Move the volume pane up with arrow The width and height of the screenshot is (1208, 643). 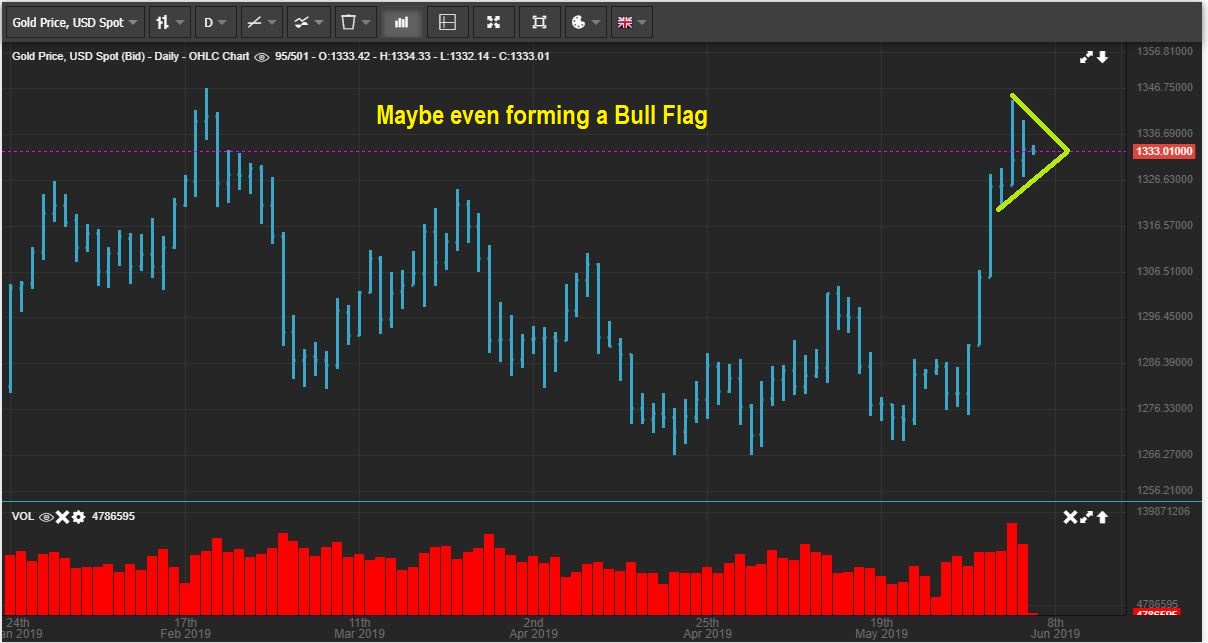click(x=1102, y=517)
